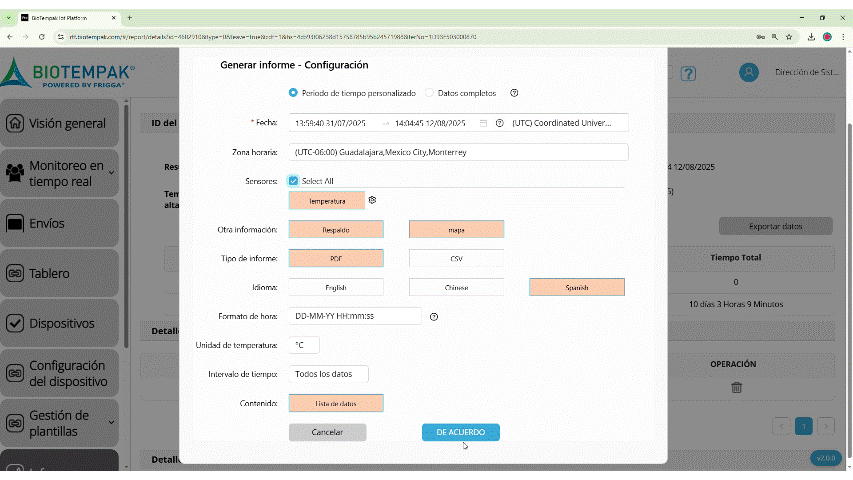
Task: Click the gear icon beside the temperatura sensor
Action: (x=372, y=200)
